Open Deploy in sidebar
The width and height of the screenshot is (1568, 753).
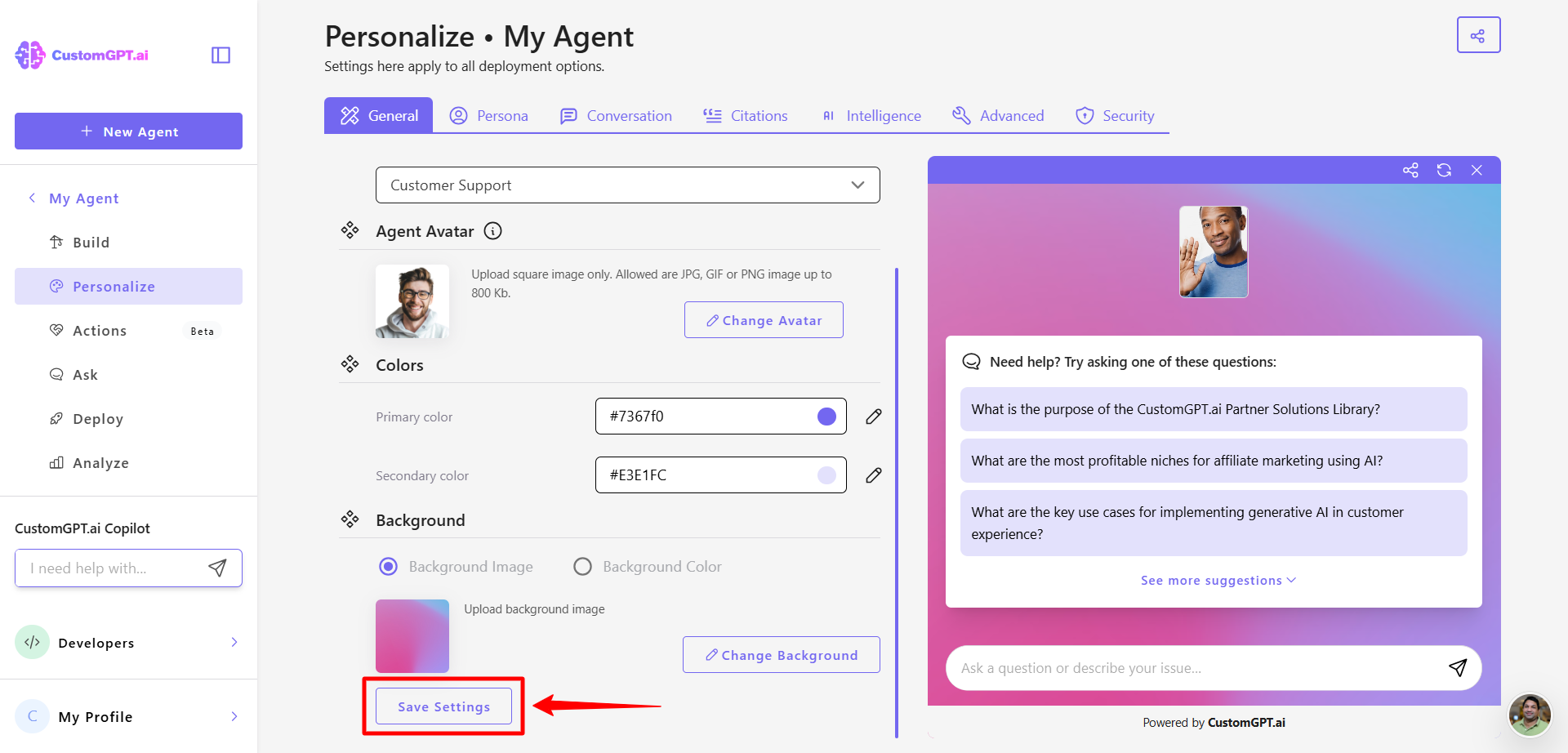coord(128,419)
